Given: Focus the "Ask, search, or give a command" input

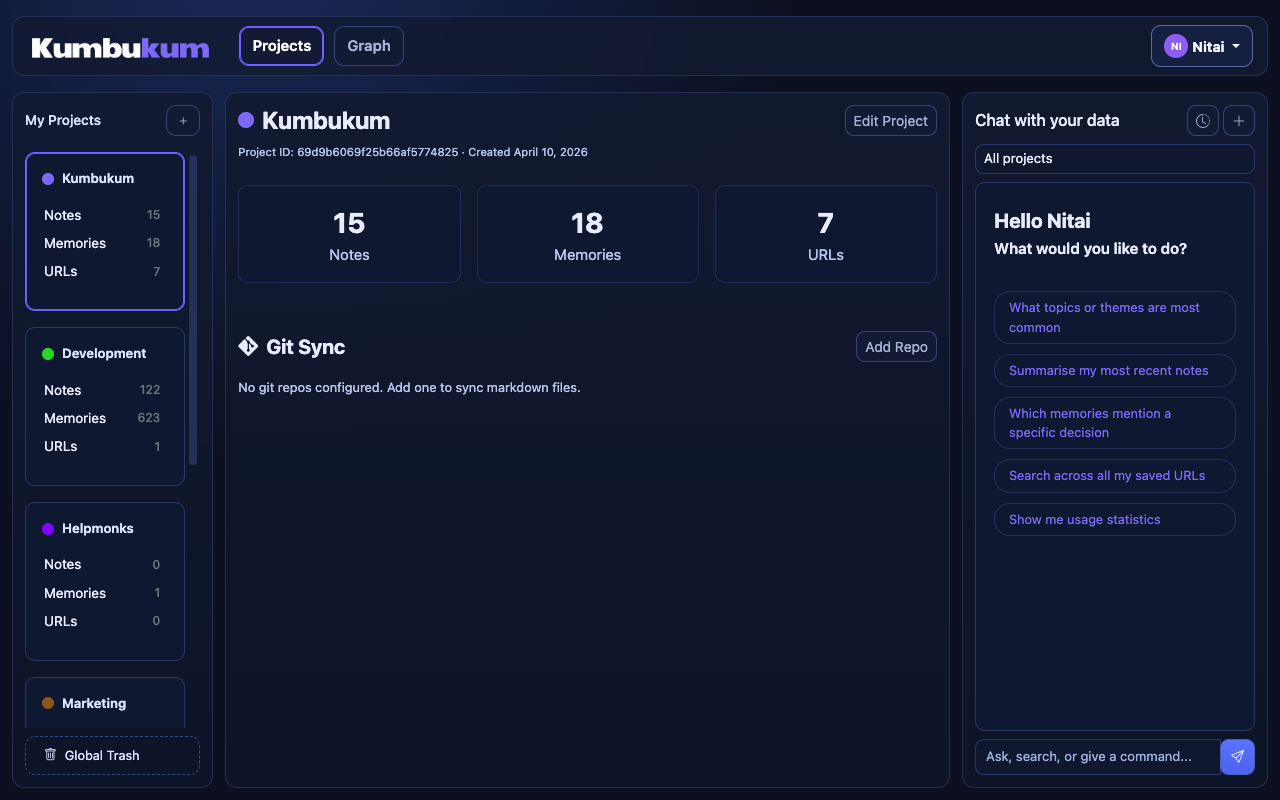Looking at the screenshot, I should [1098, 757].
